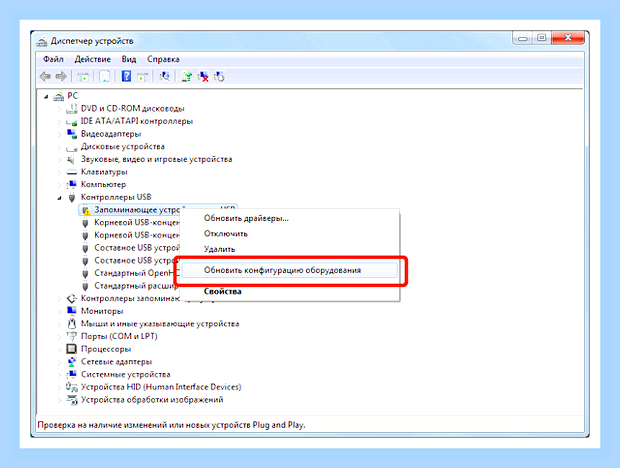Click the Scan for hardware changes toolbar icon
620x468 pixels.
tap(164, 76)
